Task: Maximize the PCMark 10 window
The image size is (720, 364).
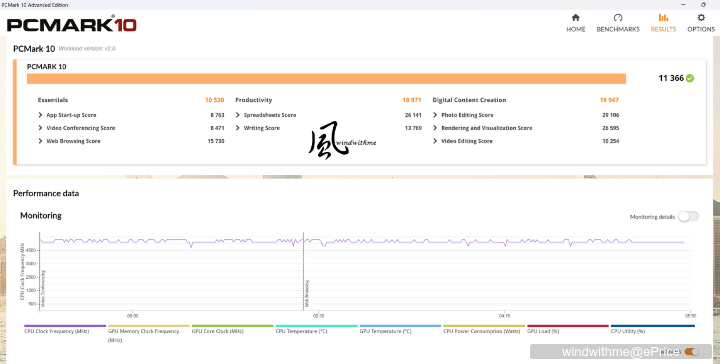Action: pos(703,5)
